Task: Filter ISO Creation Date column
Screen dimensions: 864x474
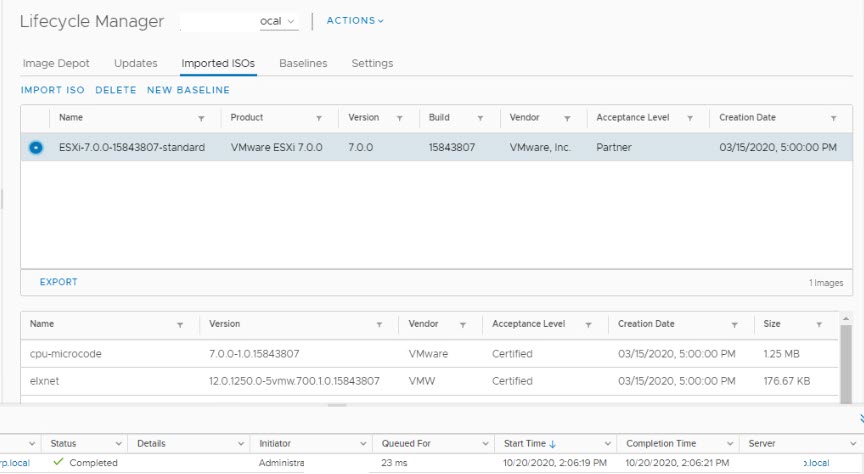Action: 833,118
